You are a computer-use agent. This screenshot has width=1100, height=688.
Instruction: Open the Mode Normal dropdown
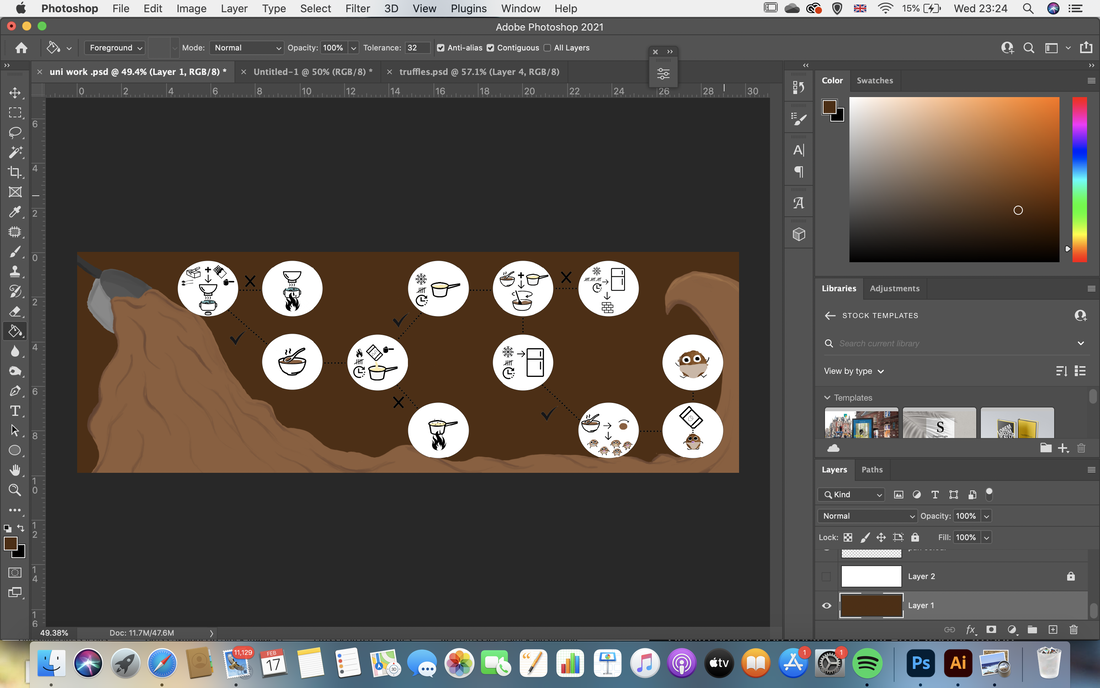pyautogui.click(x=246, y=48)
